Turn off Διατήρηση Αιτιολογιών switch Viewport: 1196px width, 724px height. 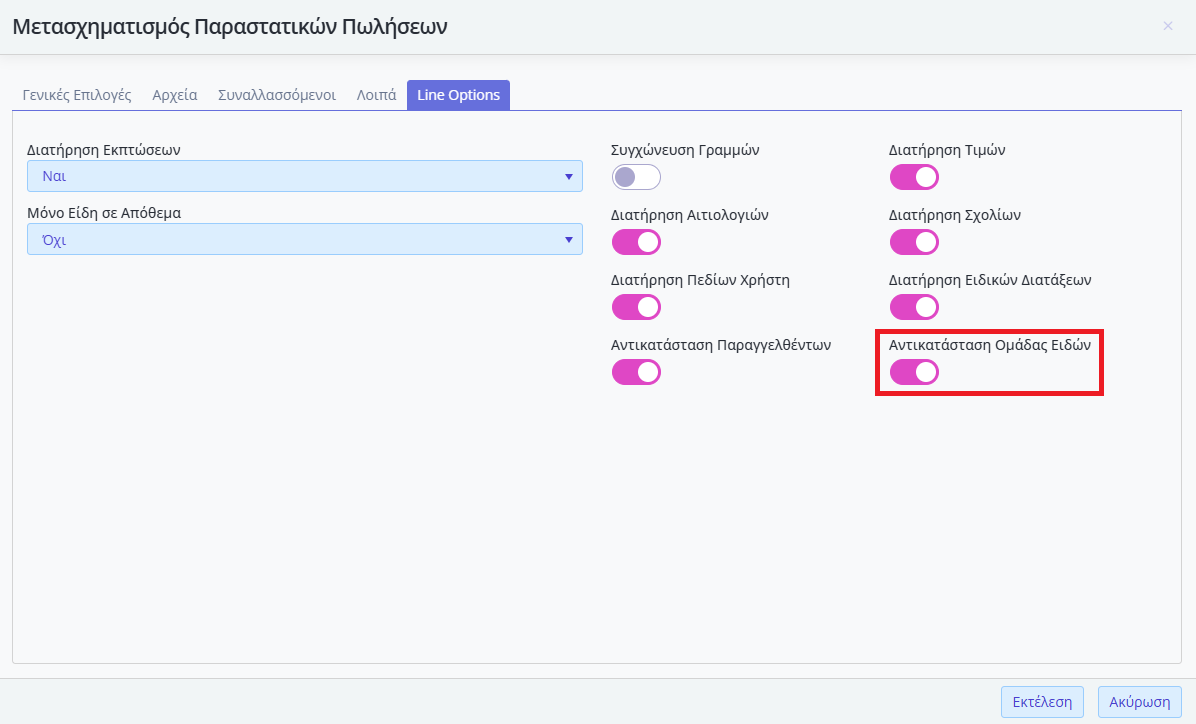click(636, 242)
